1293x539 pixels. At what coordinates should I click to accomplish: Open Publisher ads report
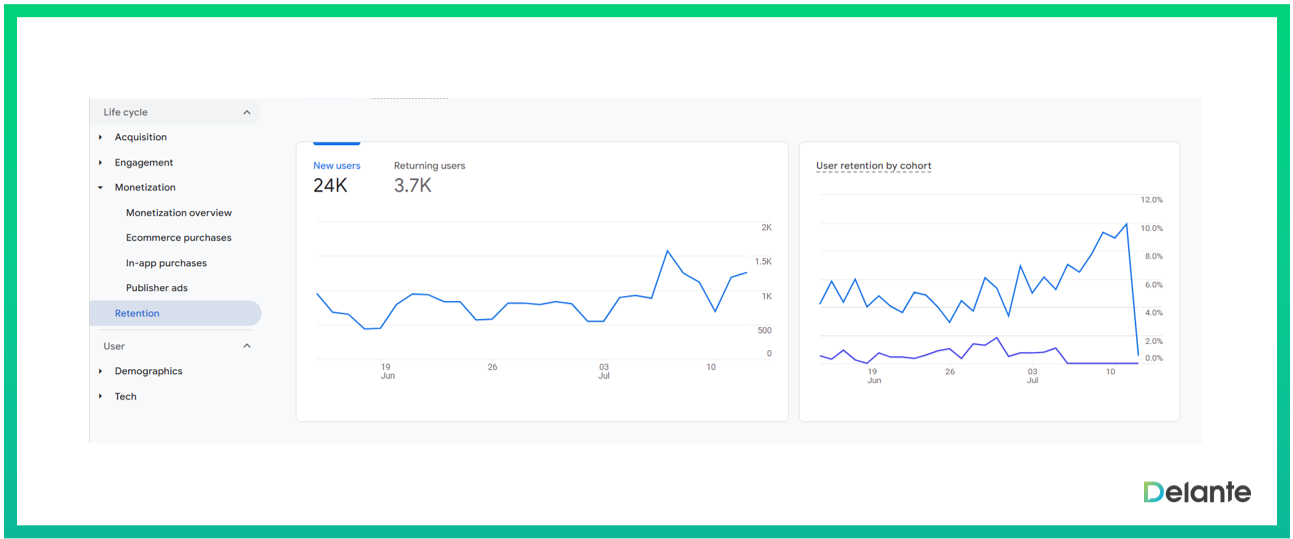pos(156,288)
